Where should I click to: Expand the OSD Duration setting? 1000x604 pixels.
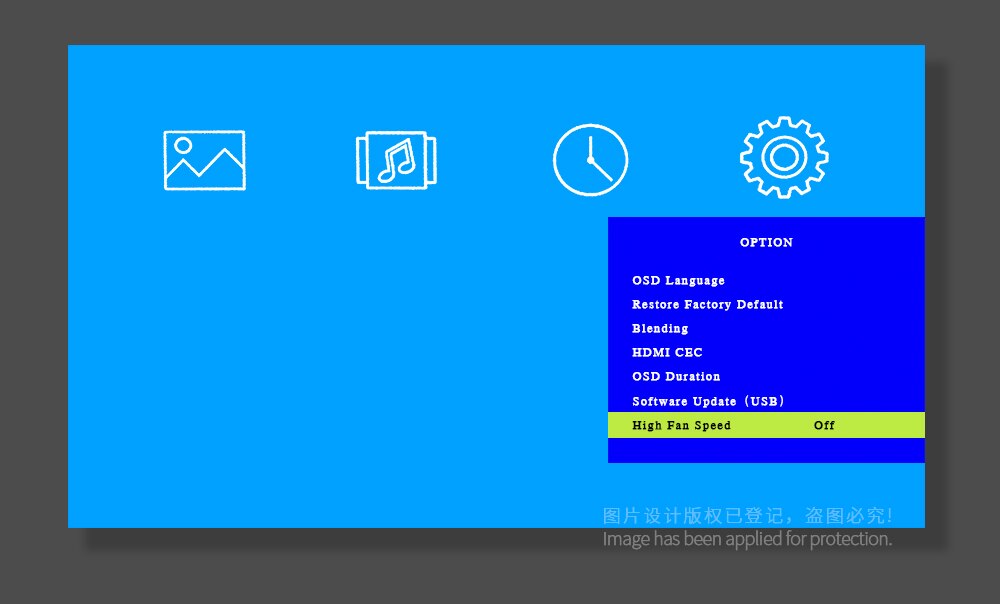tap(676, 377)
